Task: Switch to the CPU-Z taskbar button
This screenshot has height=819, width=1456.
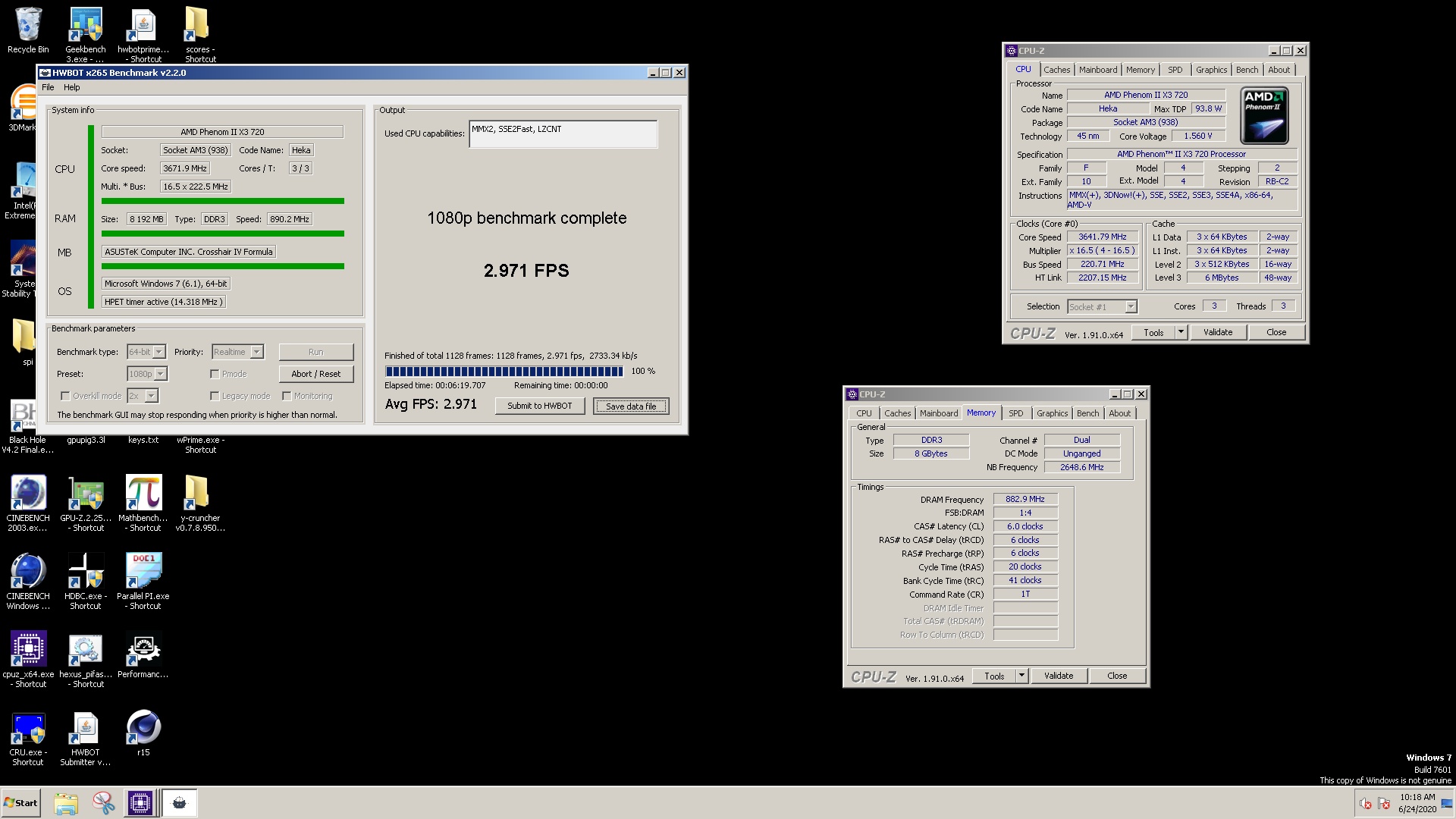Action: 140,803
